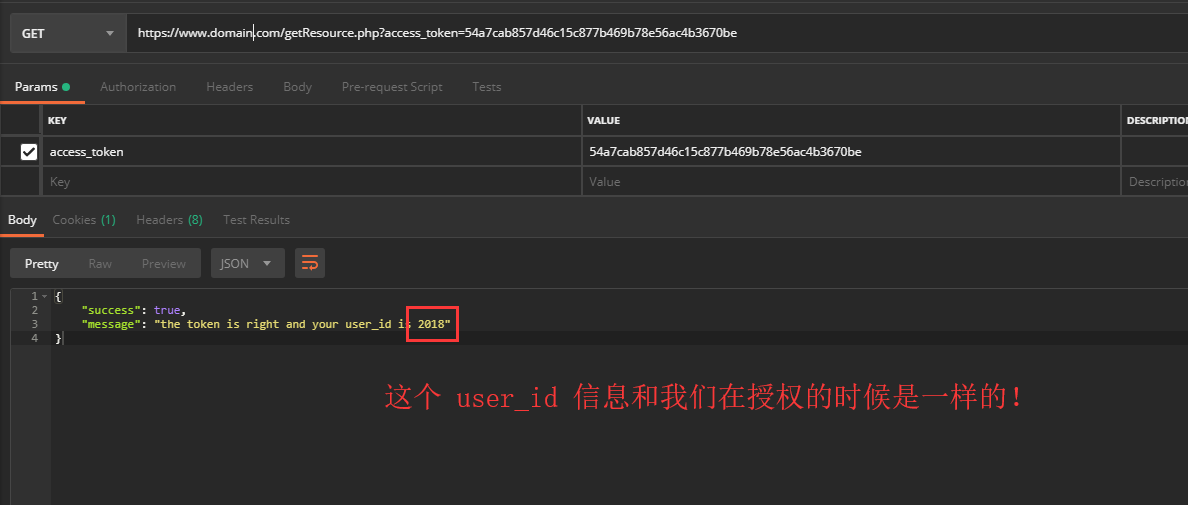Select the Pretty view button
This screenshot has height=505, width=1188.
point(42,263)
